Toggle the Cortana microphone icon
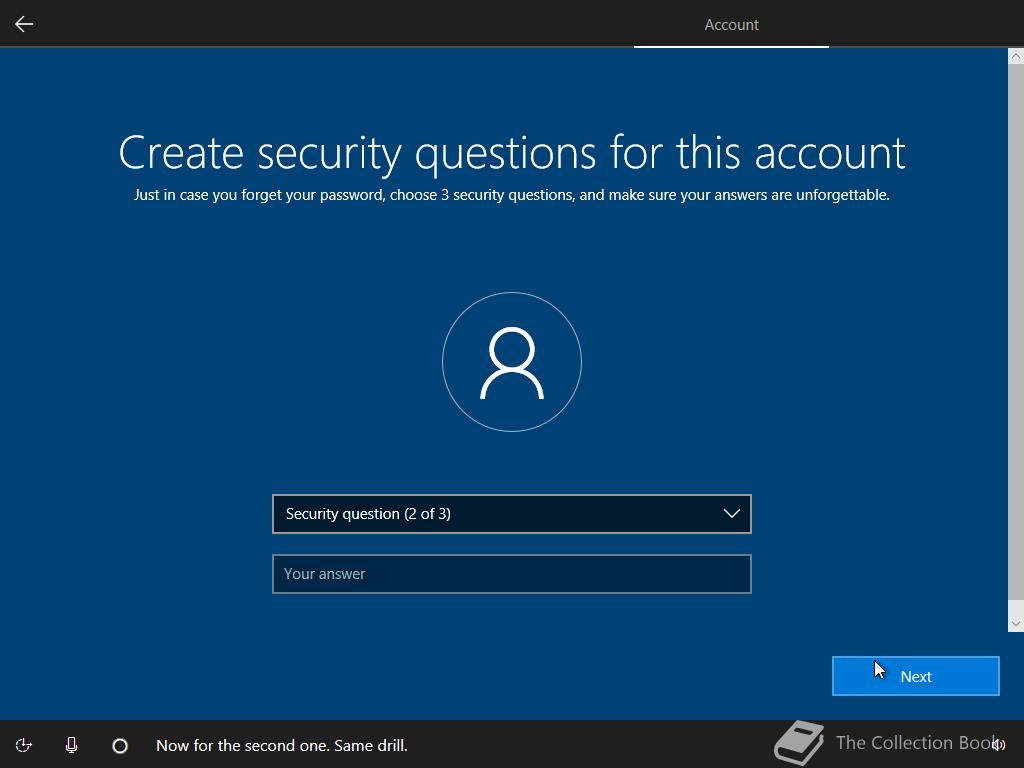The height and width of the screenshot is (768, 1024). click(72, 745)
